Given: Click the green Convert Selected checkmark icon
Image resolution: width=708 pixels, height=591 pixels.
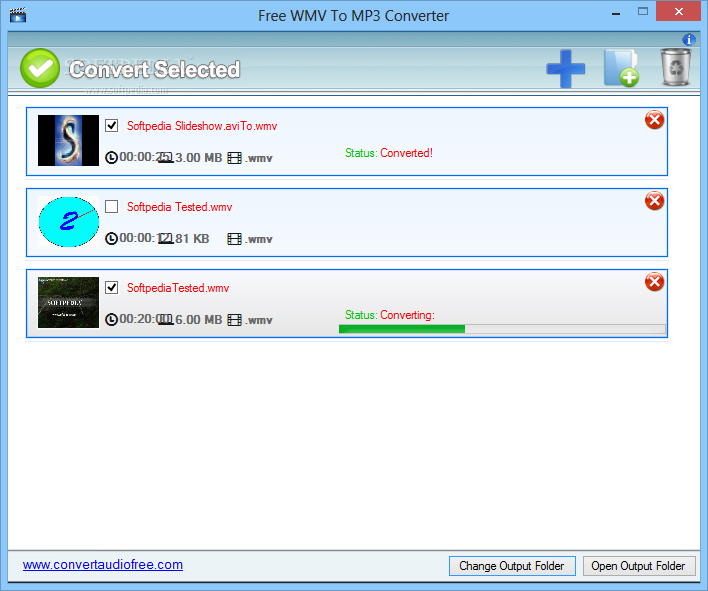Looking at the screenshot, I should click(x=40, y=68).
